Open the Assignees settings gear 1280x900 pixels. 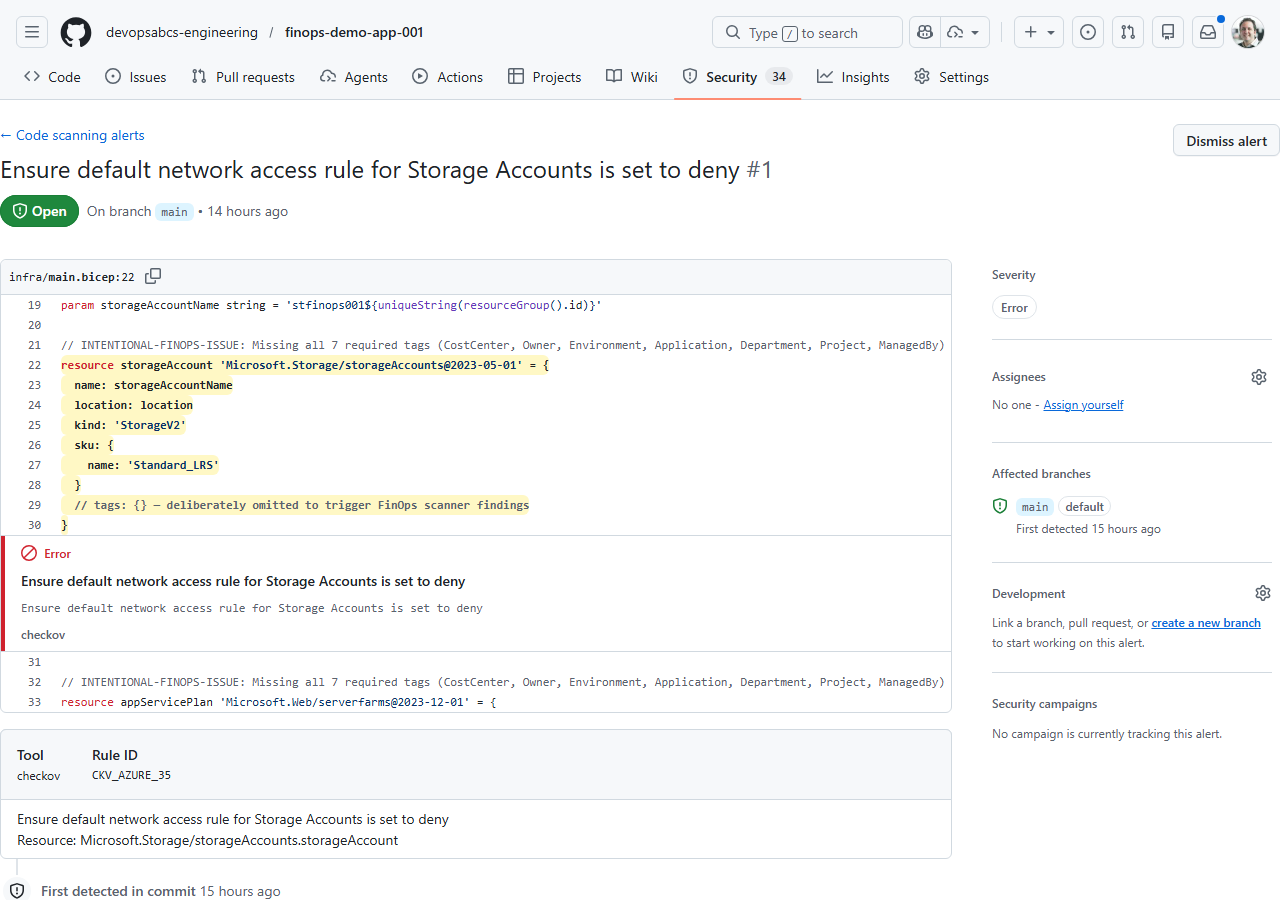click(1259, 377)
